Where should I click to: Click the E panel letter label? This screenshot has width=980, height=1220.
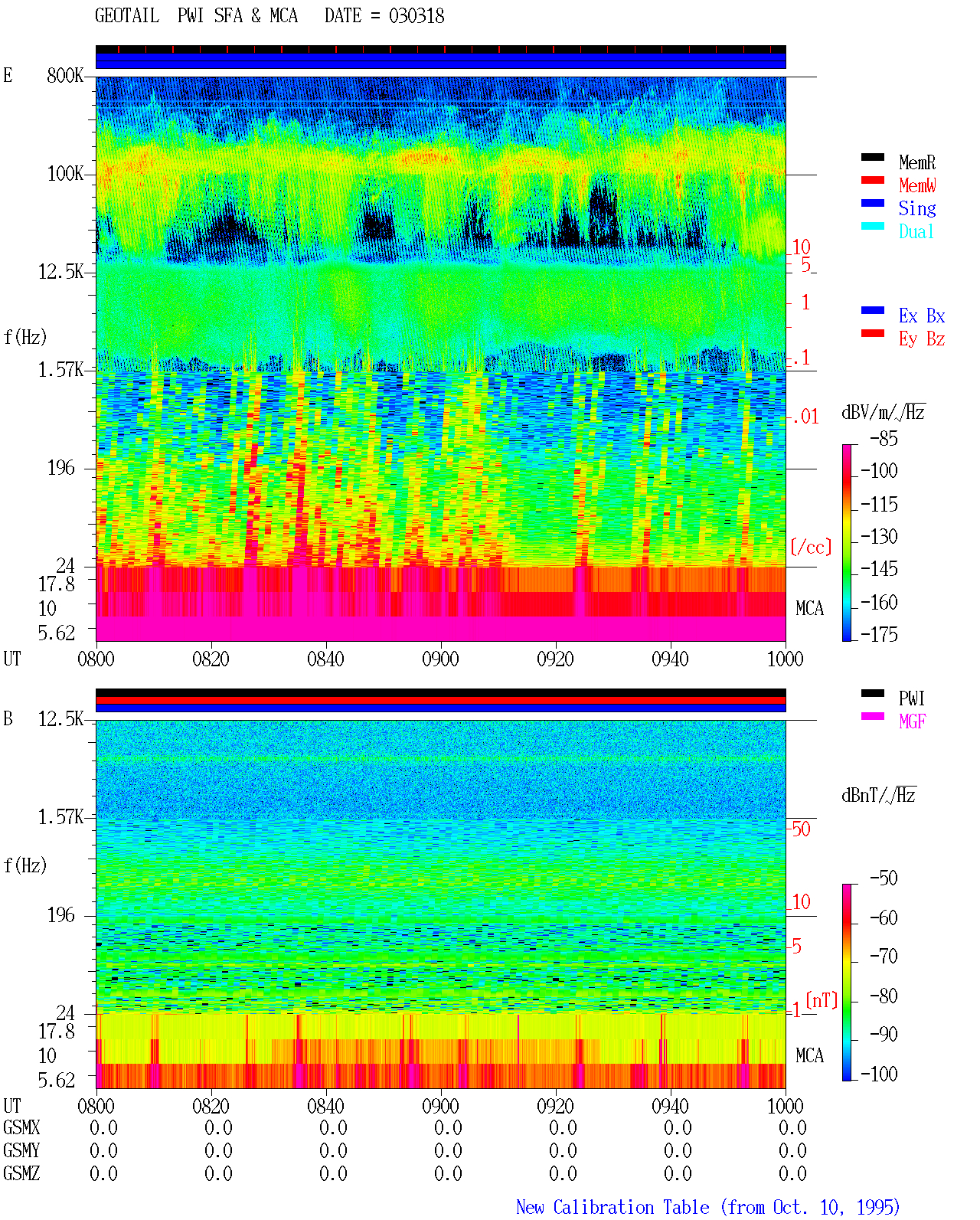pyautogui.click(x=8, y=76)
